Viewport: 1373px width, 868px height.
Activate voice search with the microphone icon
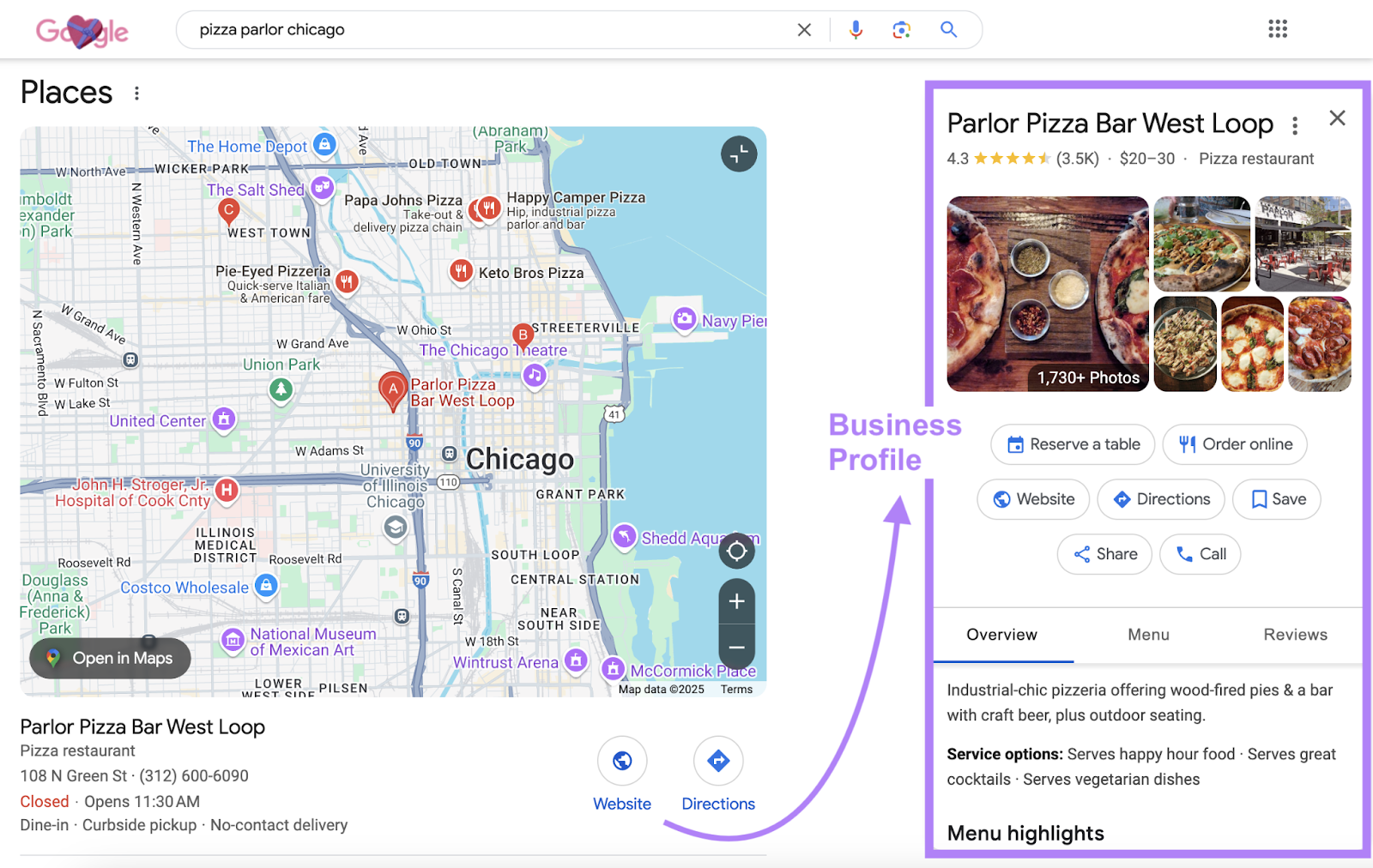pyautogui.click(x=856, y=29)
